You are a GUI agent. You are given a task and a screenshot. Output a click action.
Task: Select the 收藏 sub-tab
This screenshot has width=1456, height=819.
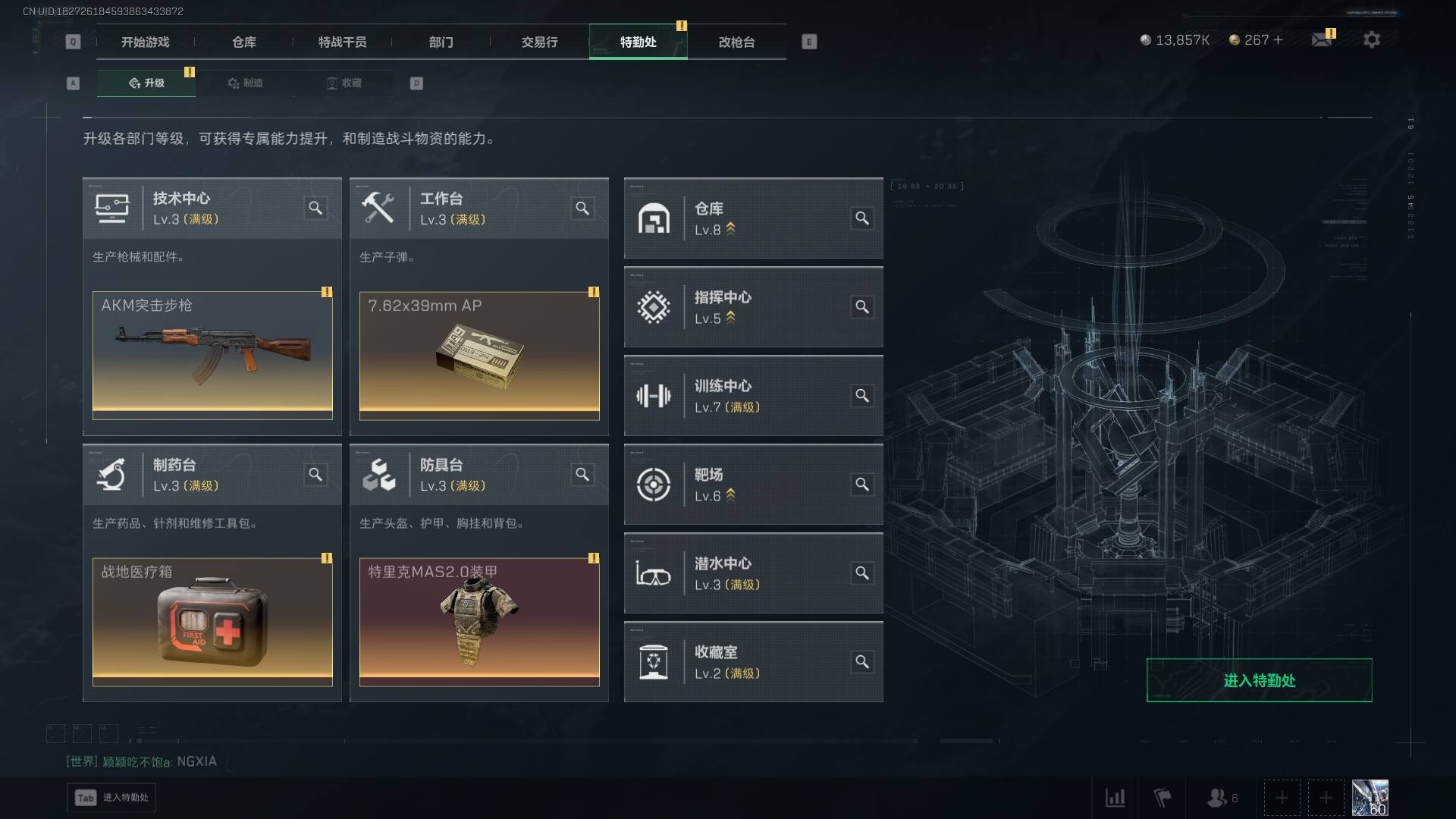coord(344,83)
